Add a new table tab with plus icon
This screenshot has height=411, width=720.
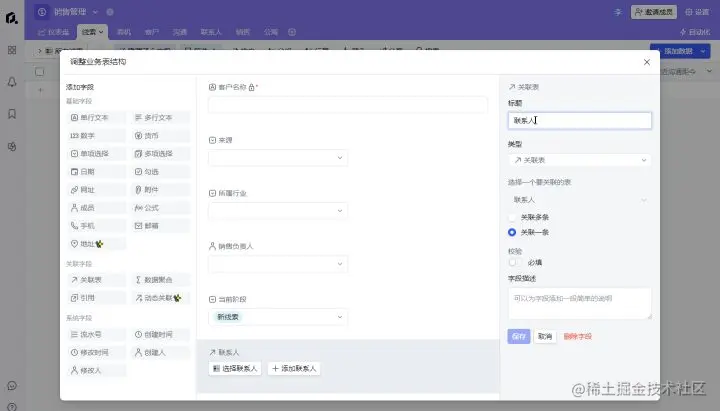click(292, 32)
